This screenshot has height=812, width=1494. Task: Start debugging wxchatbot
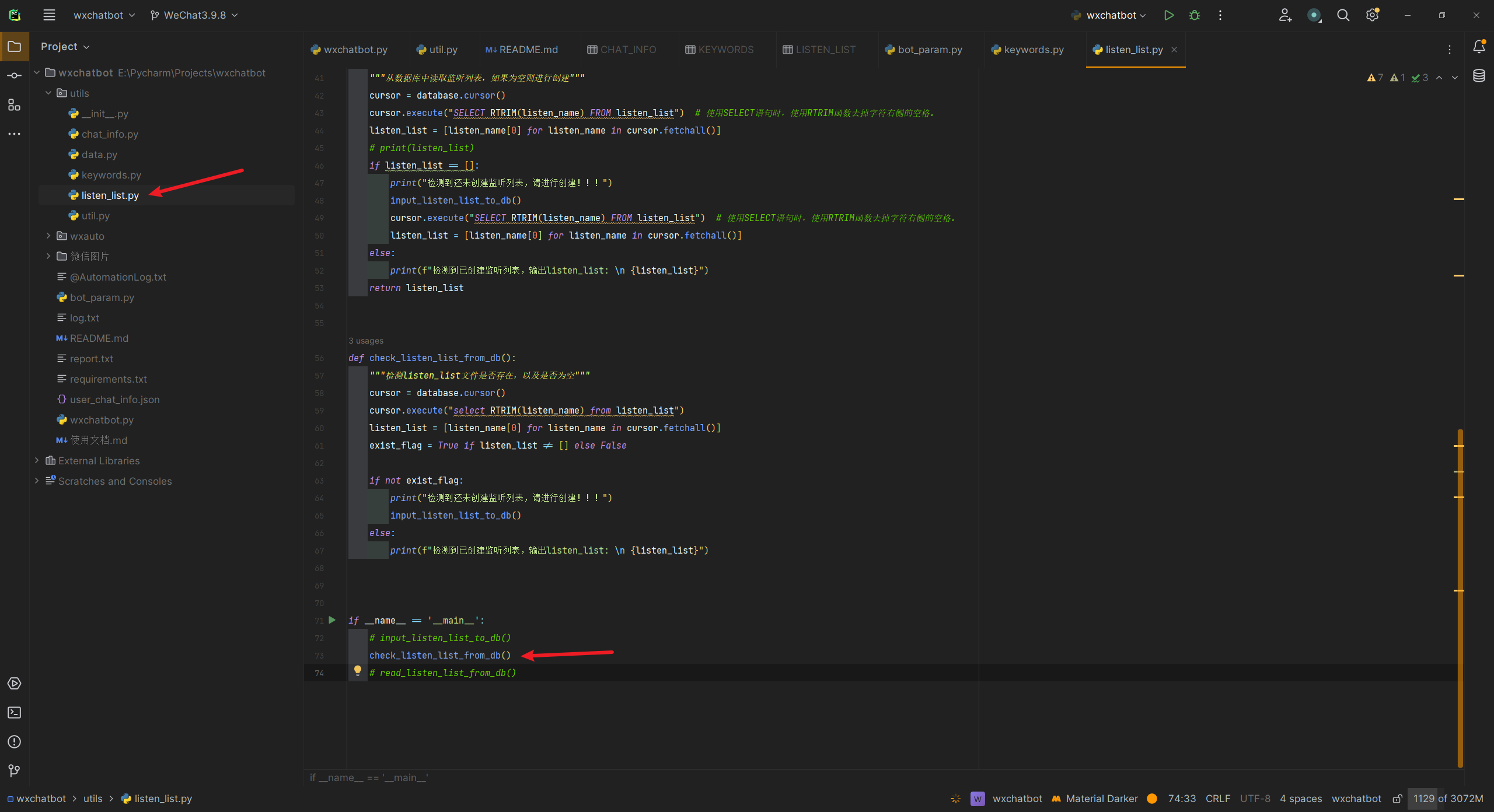pyautogui.click(x=1195, y=15)
